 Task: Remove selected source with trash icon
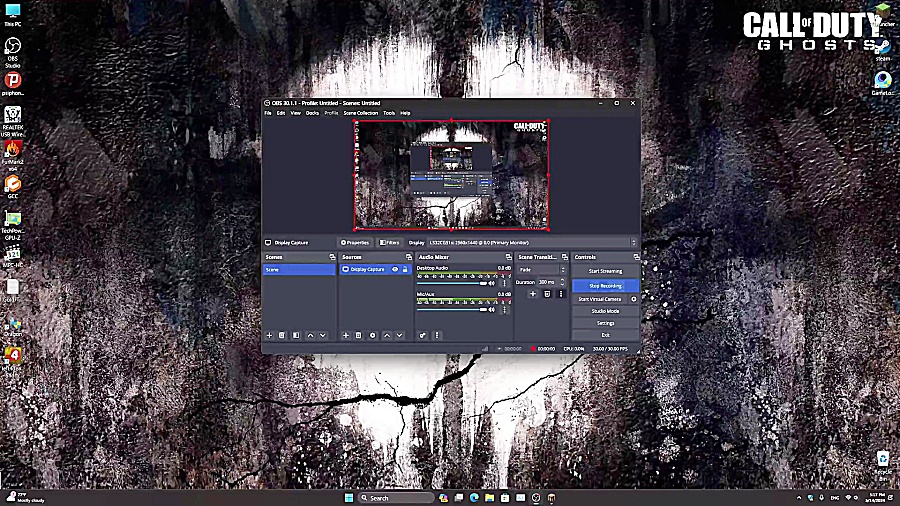tap(359, 335)
